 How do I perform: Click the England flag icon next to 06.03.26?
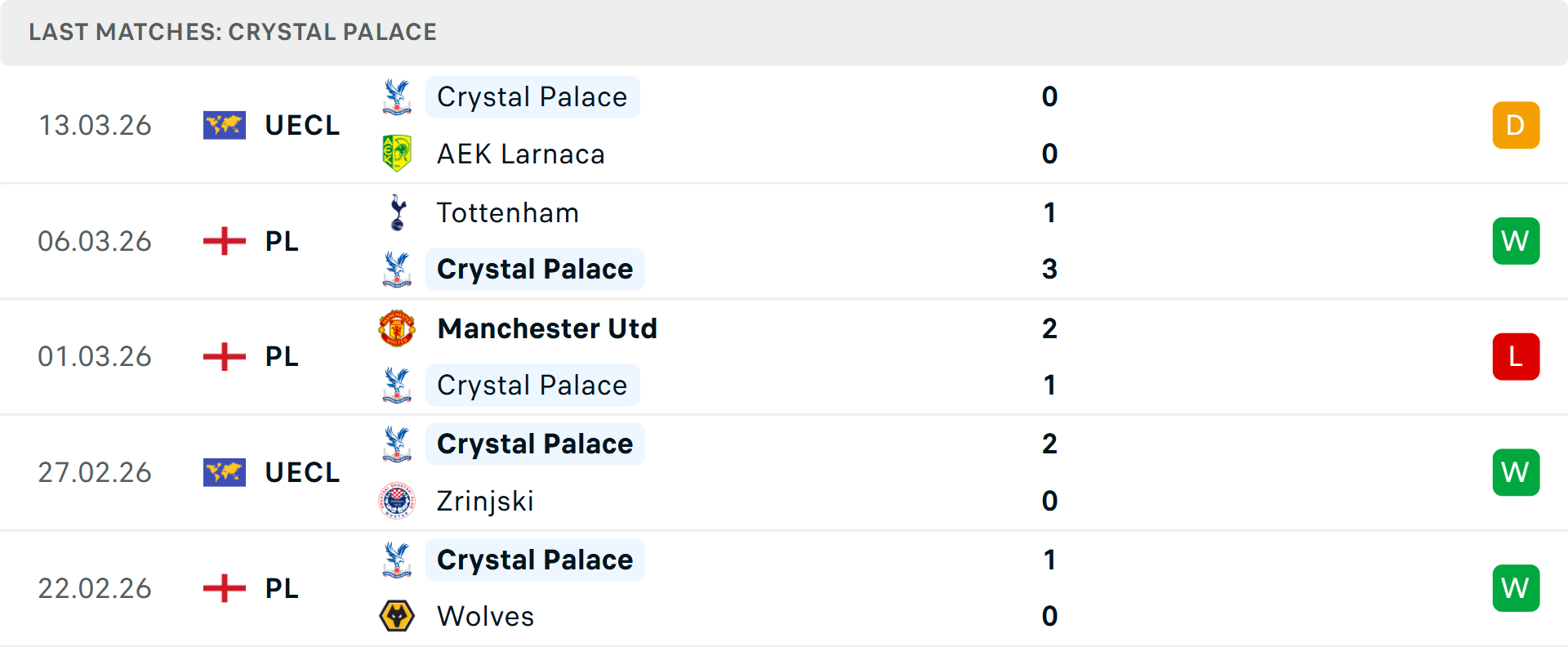224,241
